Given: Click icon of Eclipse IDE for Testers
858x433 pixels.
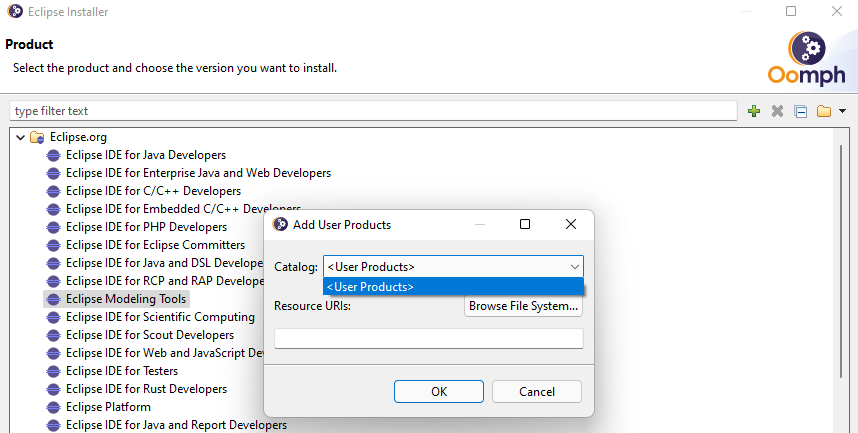Looking at the screenshot, I should 54,372.
